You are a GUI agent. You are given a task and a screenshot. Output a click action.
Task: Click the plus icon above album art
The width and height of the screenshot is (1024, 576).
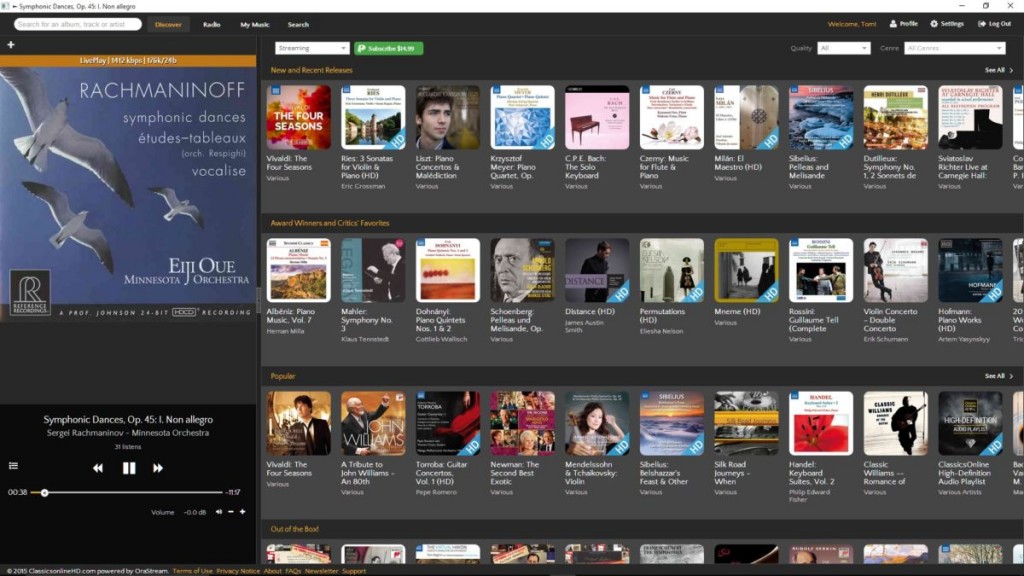click(x=10, y=44)
